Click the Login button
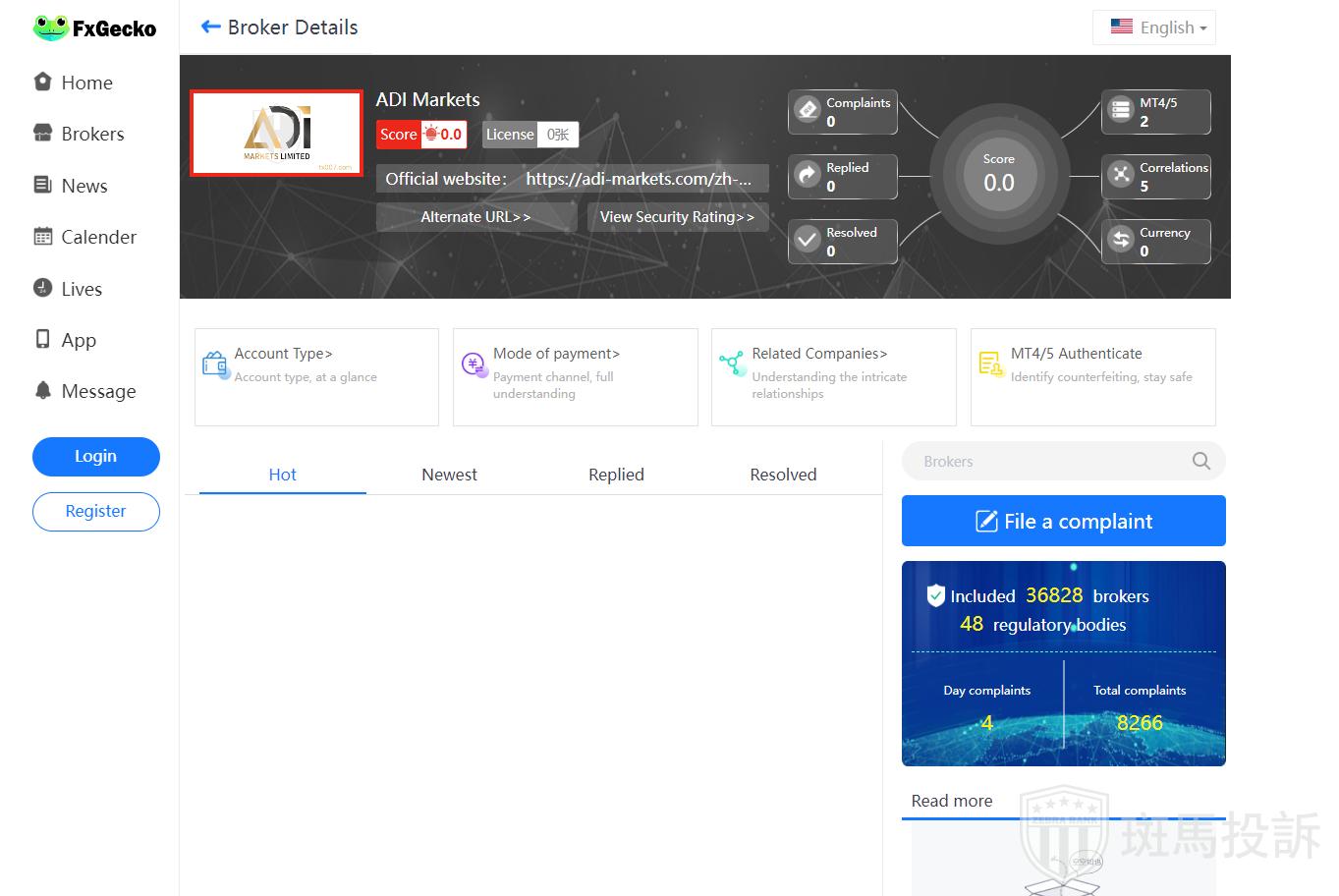1339x896 pixels. 95,456
